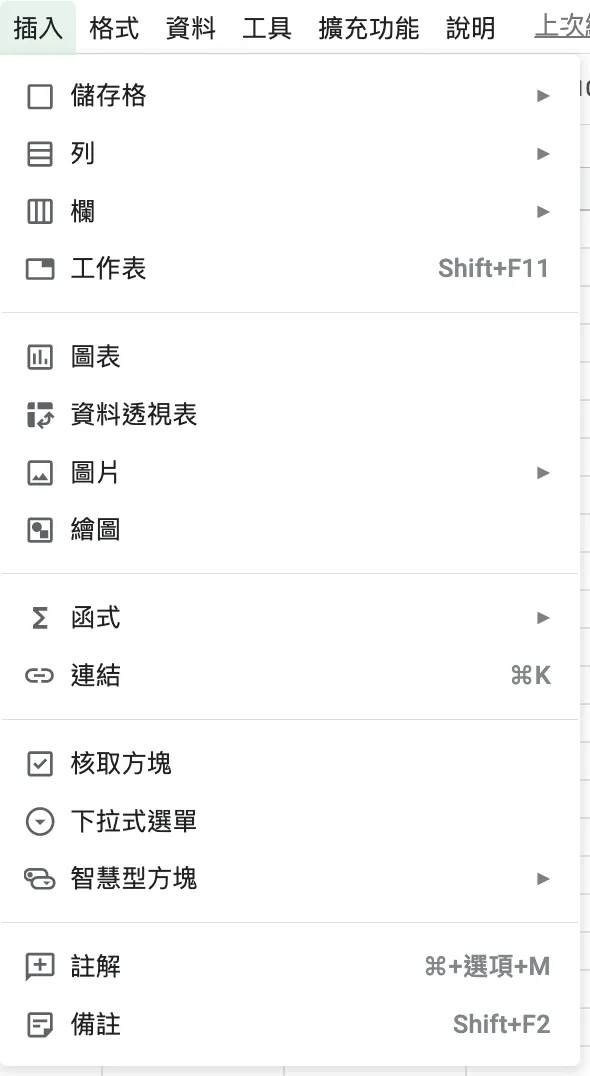Click the 資料透視表 pivot table icon

point(38,414)
